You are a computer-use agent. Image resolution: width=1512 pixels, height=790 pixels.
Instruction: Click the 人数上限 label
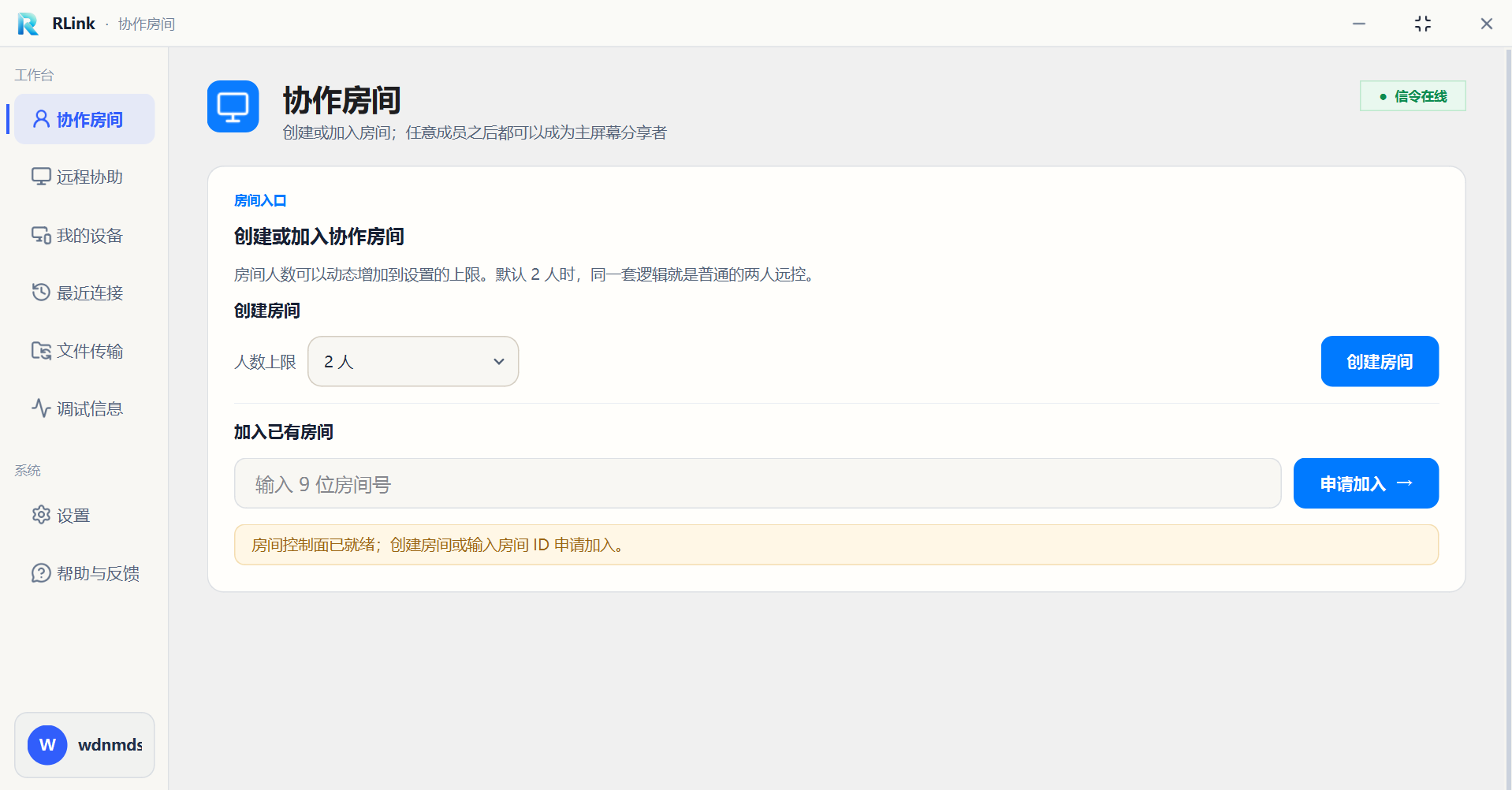click(265, 362)
